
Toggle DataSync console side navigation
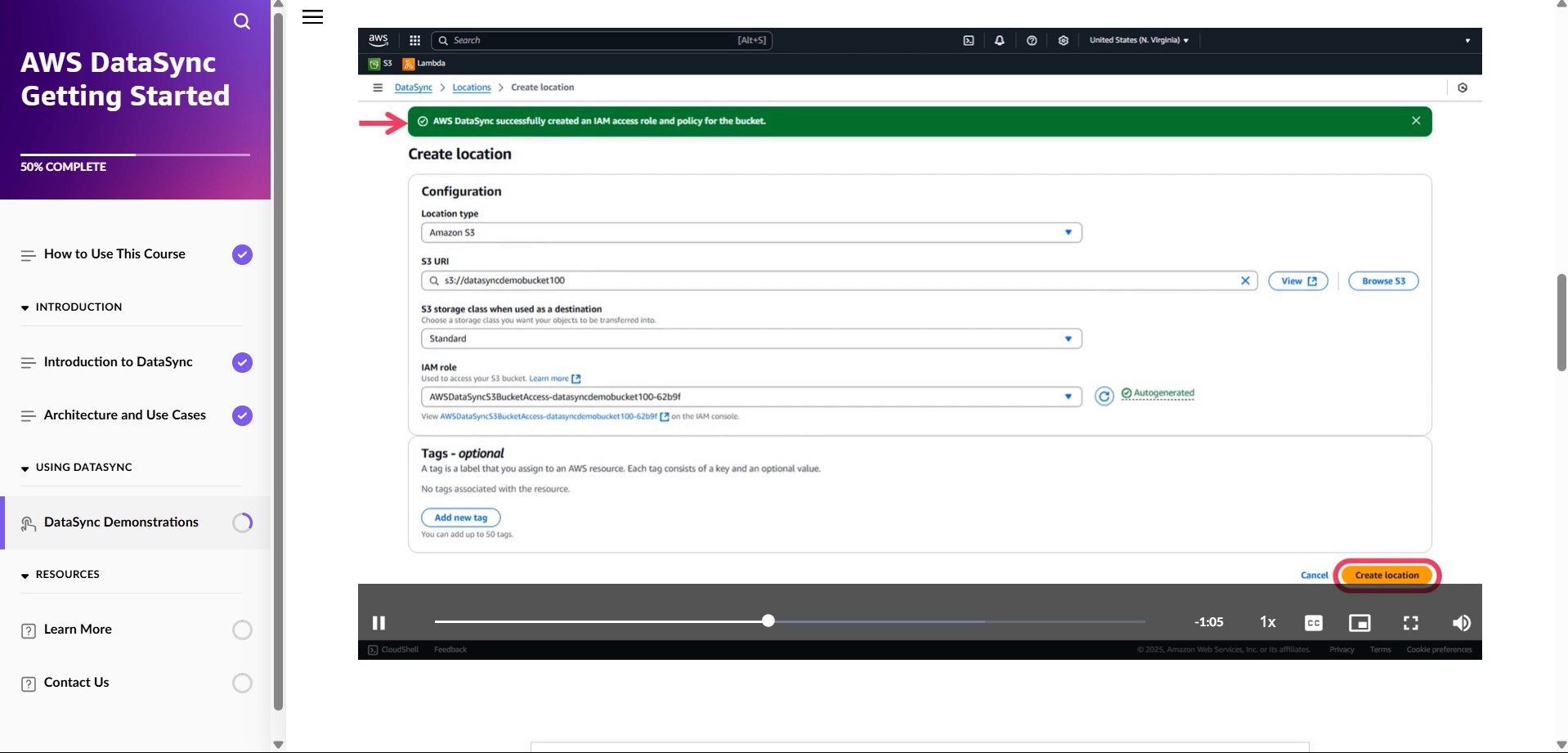pos(378,87)
